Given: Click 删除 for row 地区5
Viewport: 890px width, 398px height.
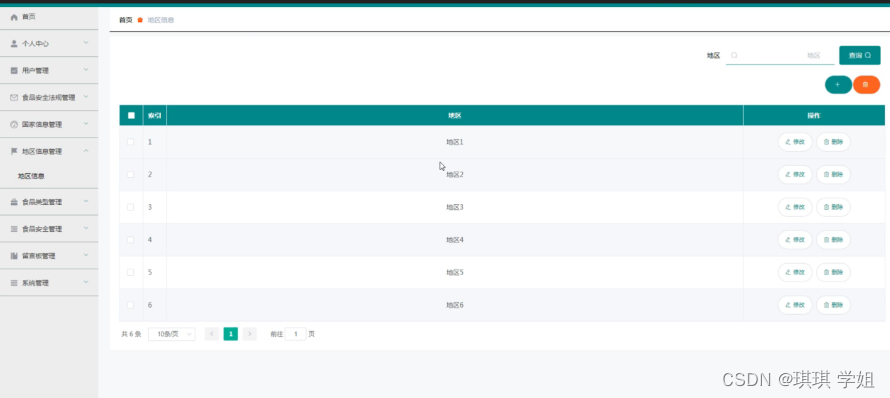Looking at the screenshot, I should (x=833, y=273).
